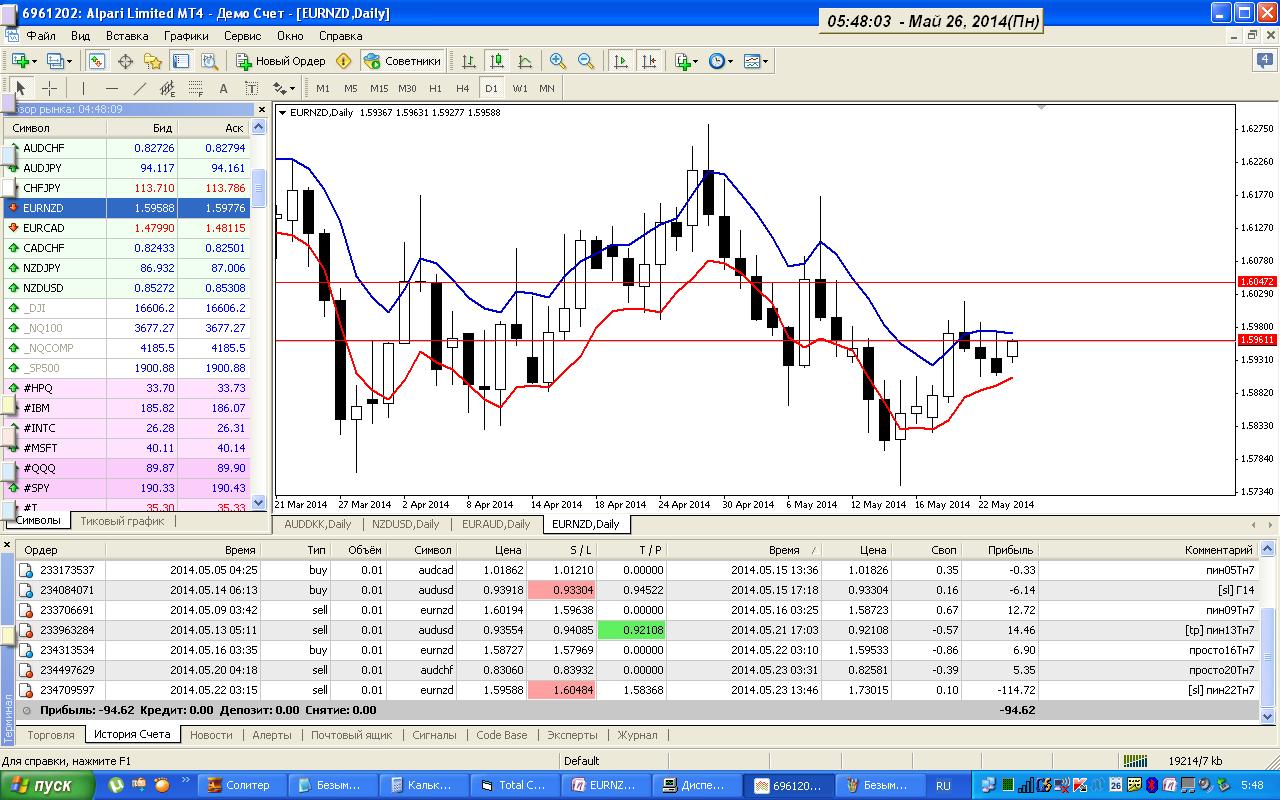Toggle chart shift button

click(649, 61)
